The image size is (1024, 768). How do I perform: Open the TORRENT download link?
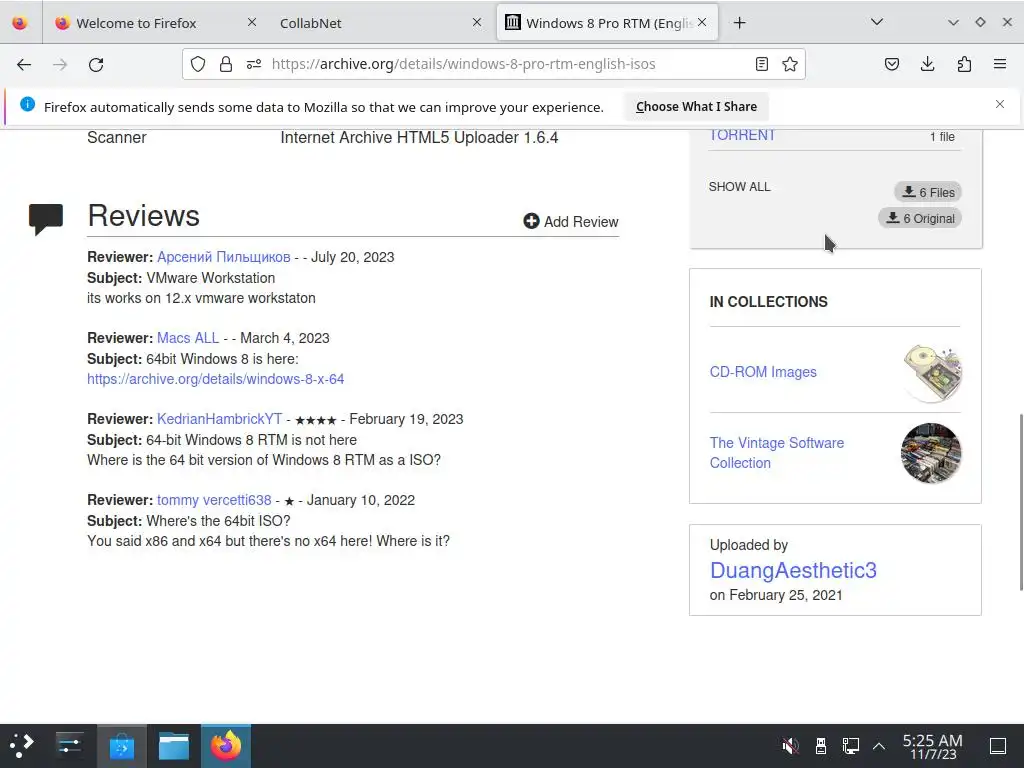pyautogui.click(x=742, y=135)
